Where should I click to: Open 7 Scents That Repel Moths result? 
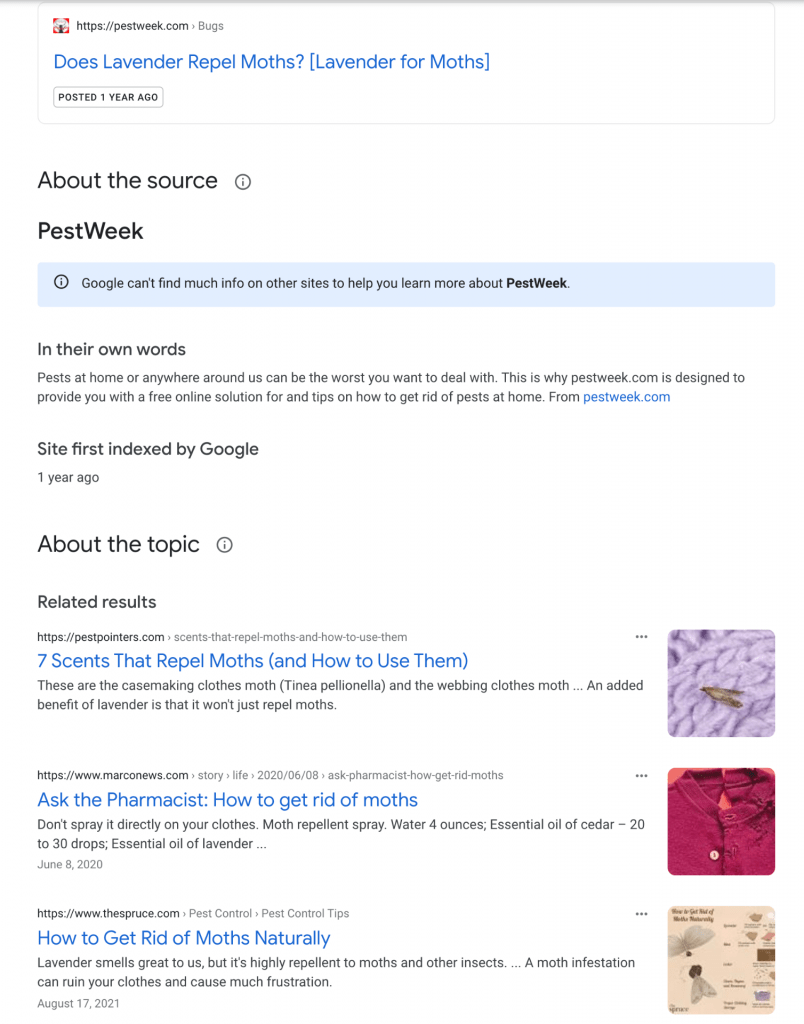point(253,661)
